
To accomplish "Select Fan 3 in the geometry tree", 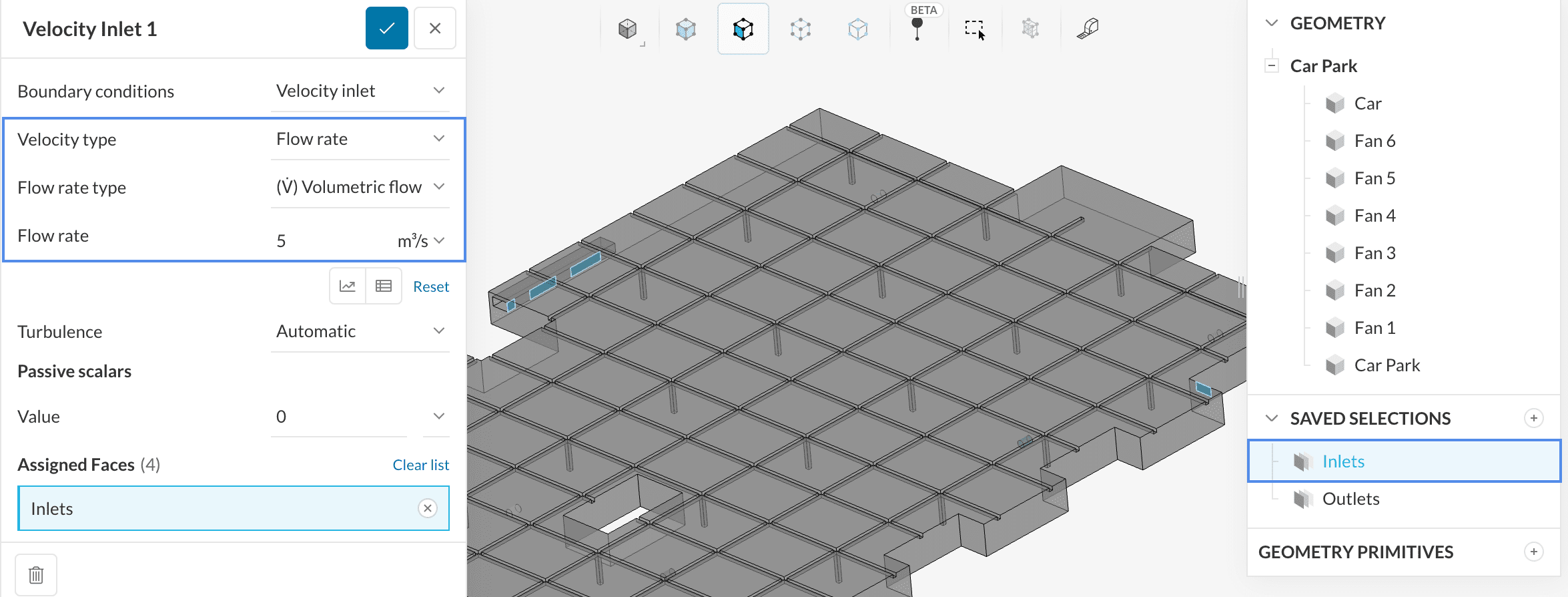I will [1375, 253].
